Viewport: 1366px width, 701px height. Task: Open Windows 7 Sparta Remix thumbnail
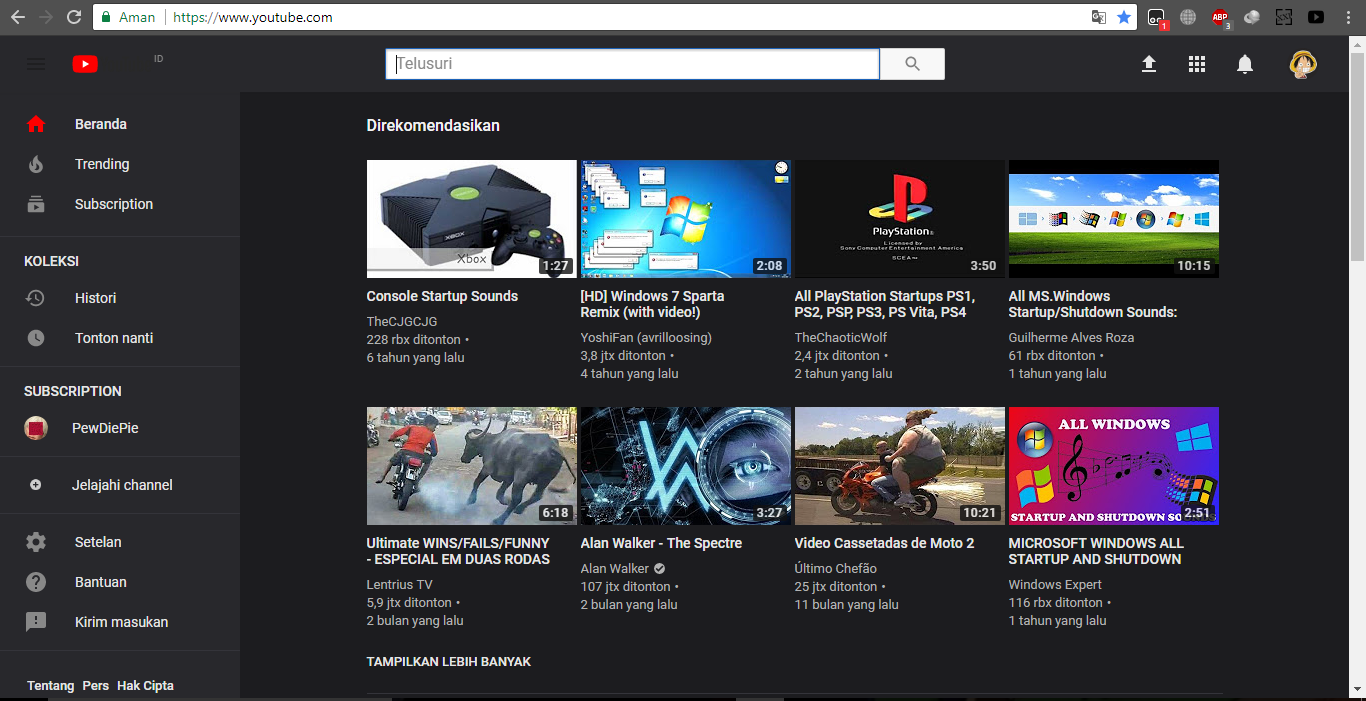(685, 219)
